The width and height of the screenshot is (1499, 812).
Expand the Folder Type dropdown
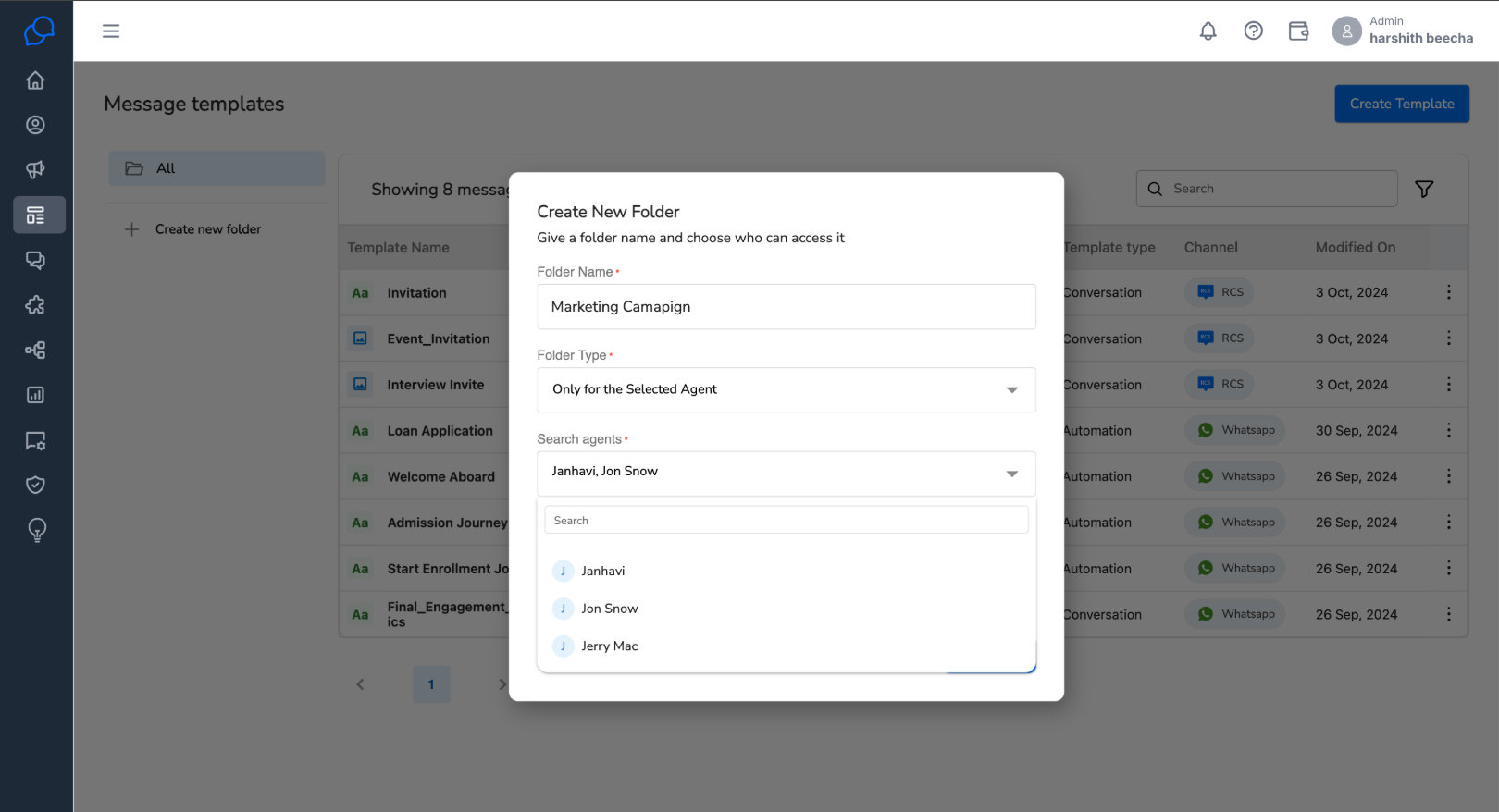pos(787,389)
